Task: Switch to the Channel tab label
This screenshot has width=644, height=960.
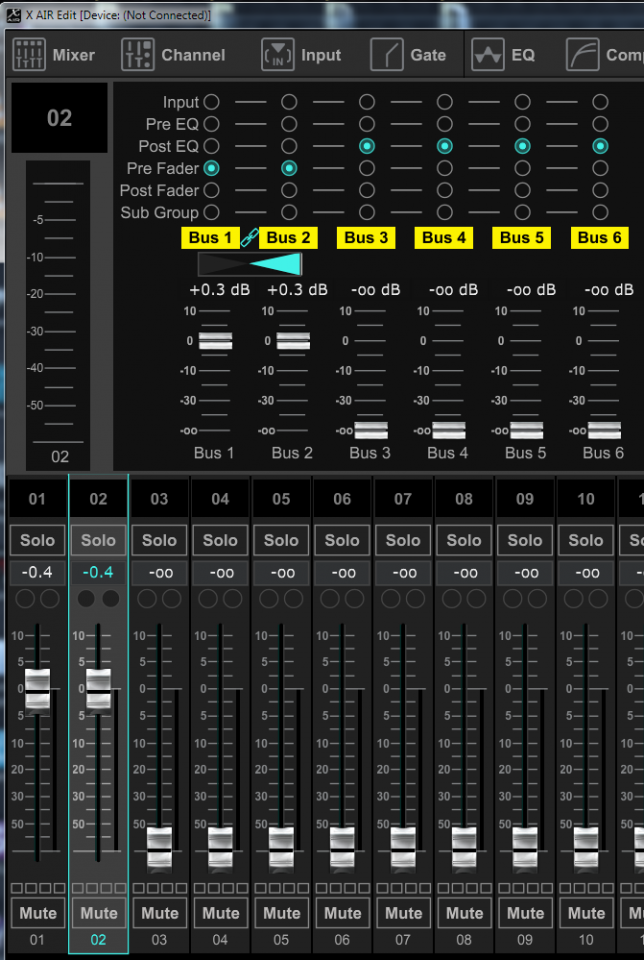Action: (x=193, y=55)
